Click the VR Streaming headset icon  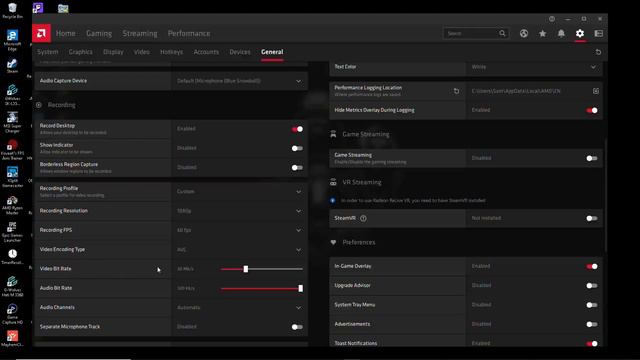pos(333,182)
